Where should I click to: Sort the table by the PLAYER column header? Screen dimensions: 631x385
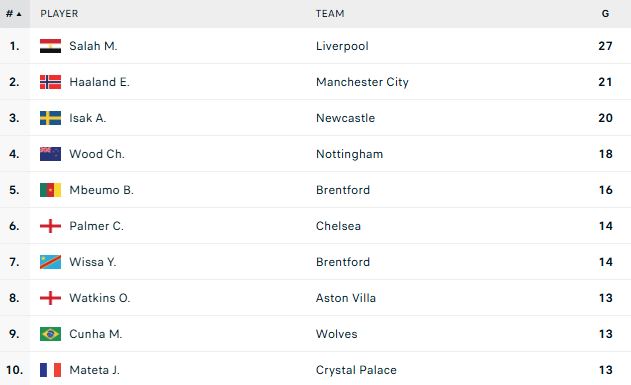click(59, 14)
